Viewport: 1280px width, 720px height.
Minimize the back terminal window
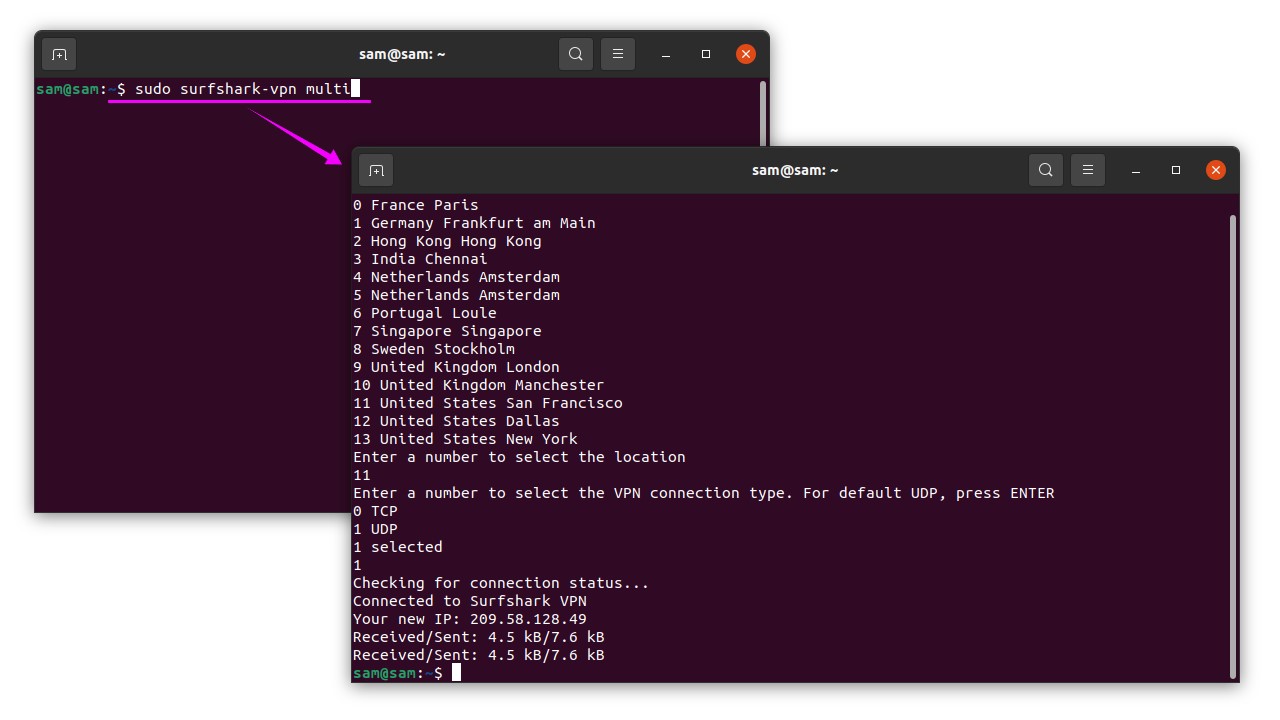(666, 55)
